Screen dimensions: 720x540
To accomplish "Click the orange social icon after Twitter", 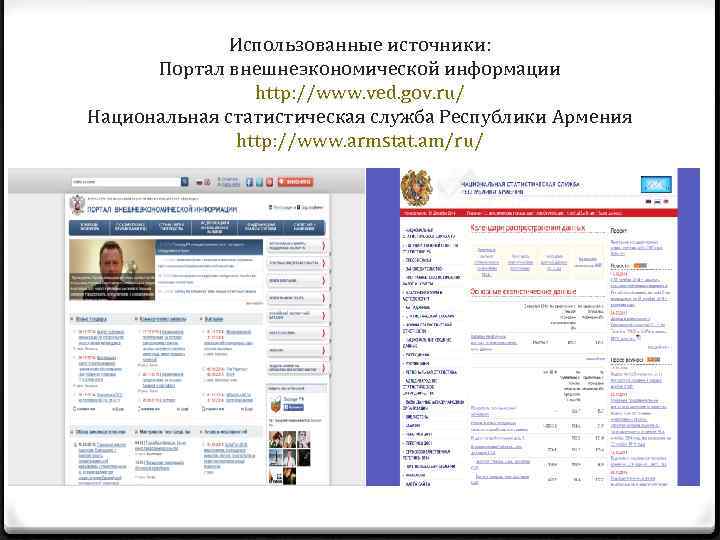I will coord(270,182).
